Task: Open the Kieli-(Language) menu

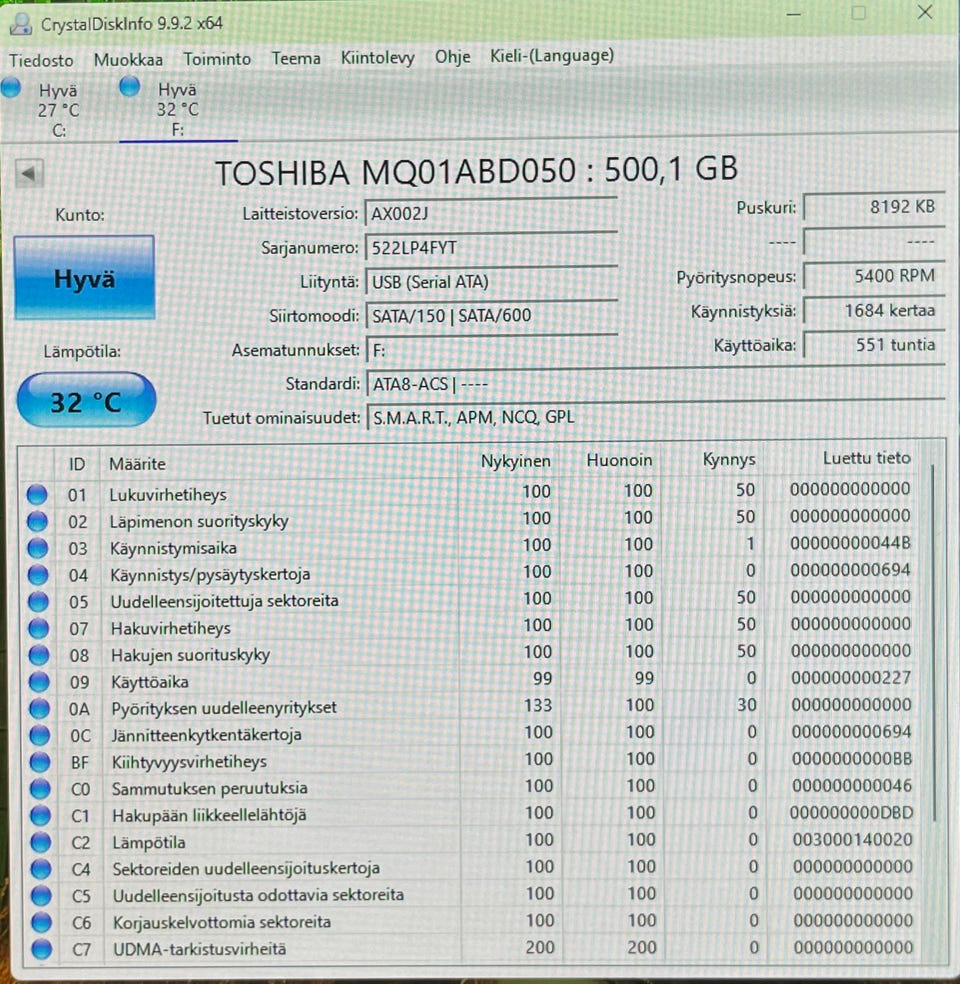Action: click(x=552, y=56)
